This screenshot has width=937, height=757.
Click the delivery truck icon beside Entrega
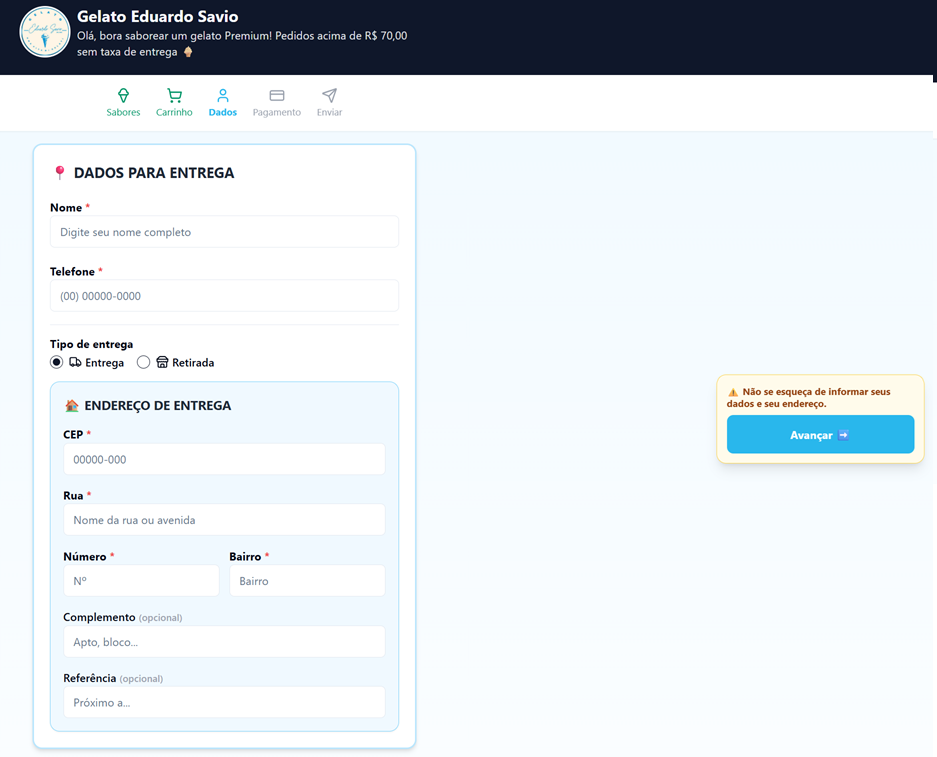coord(75,362)
